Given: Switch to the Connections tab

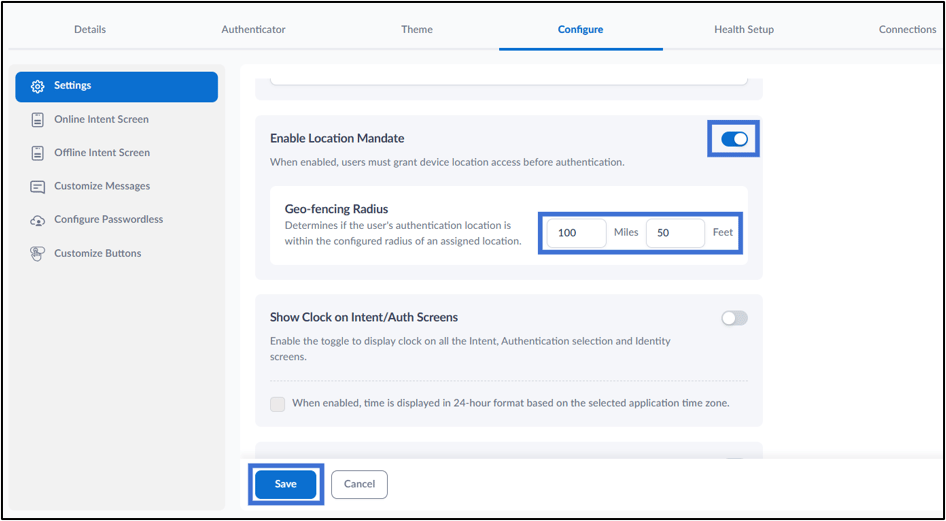Looking at the screenshot, I should (907, 29).
